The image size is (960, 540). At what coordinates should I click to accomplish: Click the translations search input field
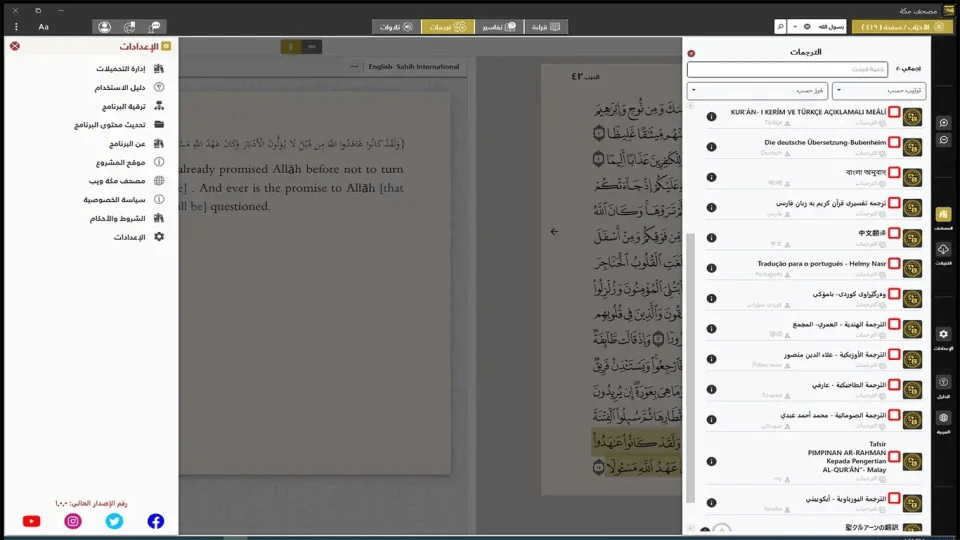(787, 70)
